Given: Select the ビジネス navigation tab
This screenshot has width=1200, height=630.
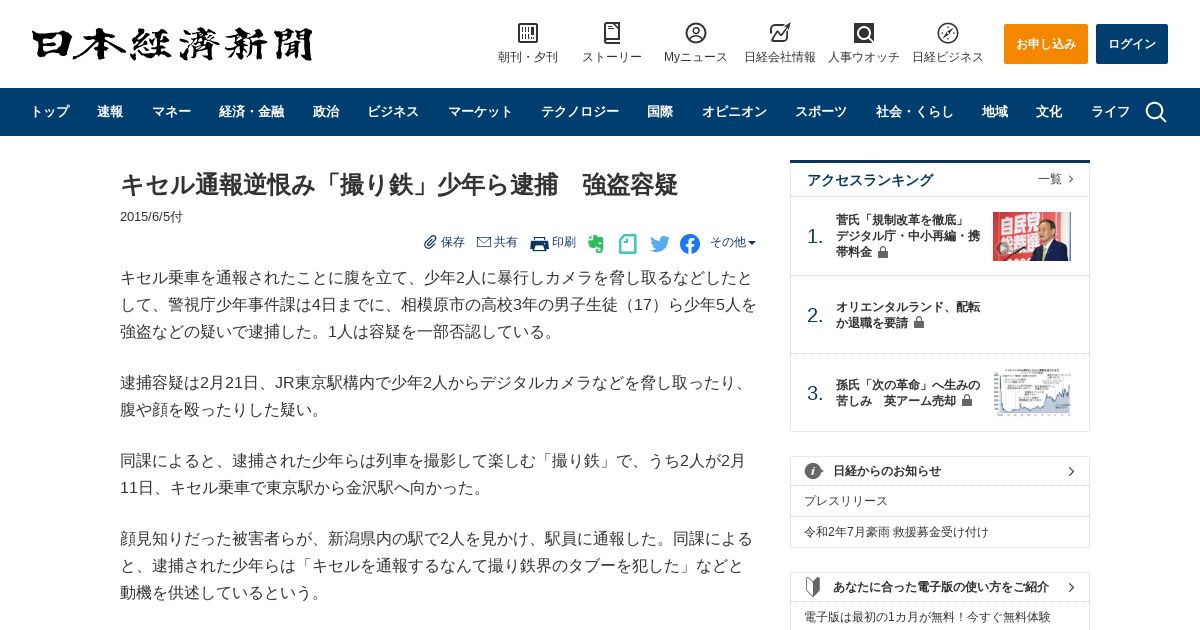Looking at the screenshot, I should pos(393,112).
